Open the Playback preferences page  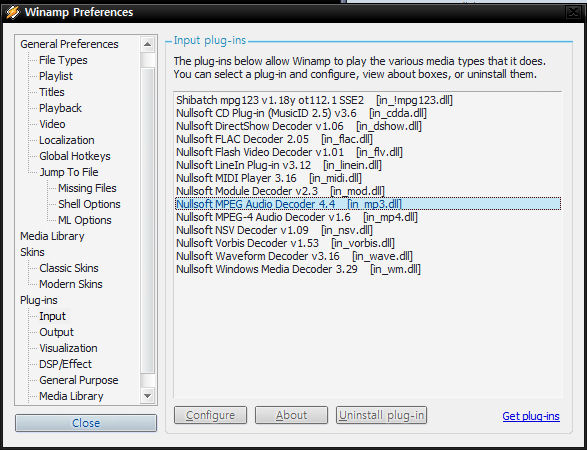[x=60, y=108]
